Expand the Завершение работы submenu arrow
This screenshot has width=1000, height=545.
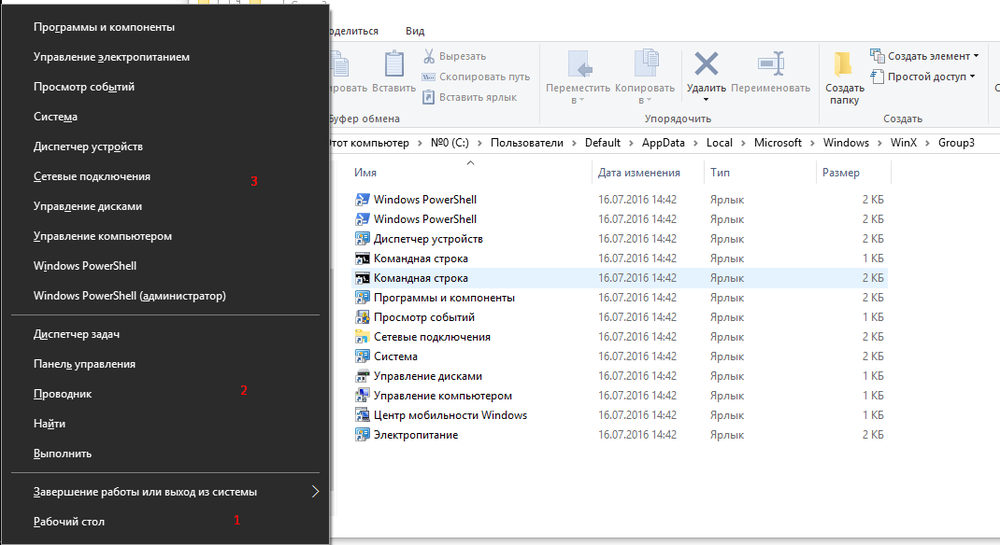(x=315, y=491)
